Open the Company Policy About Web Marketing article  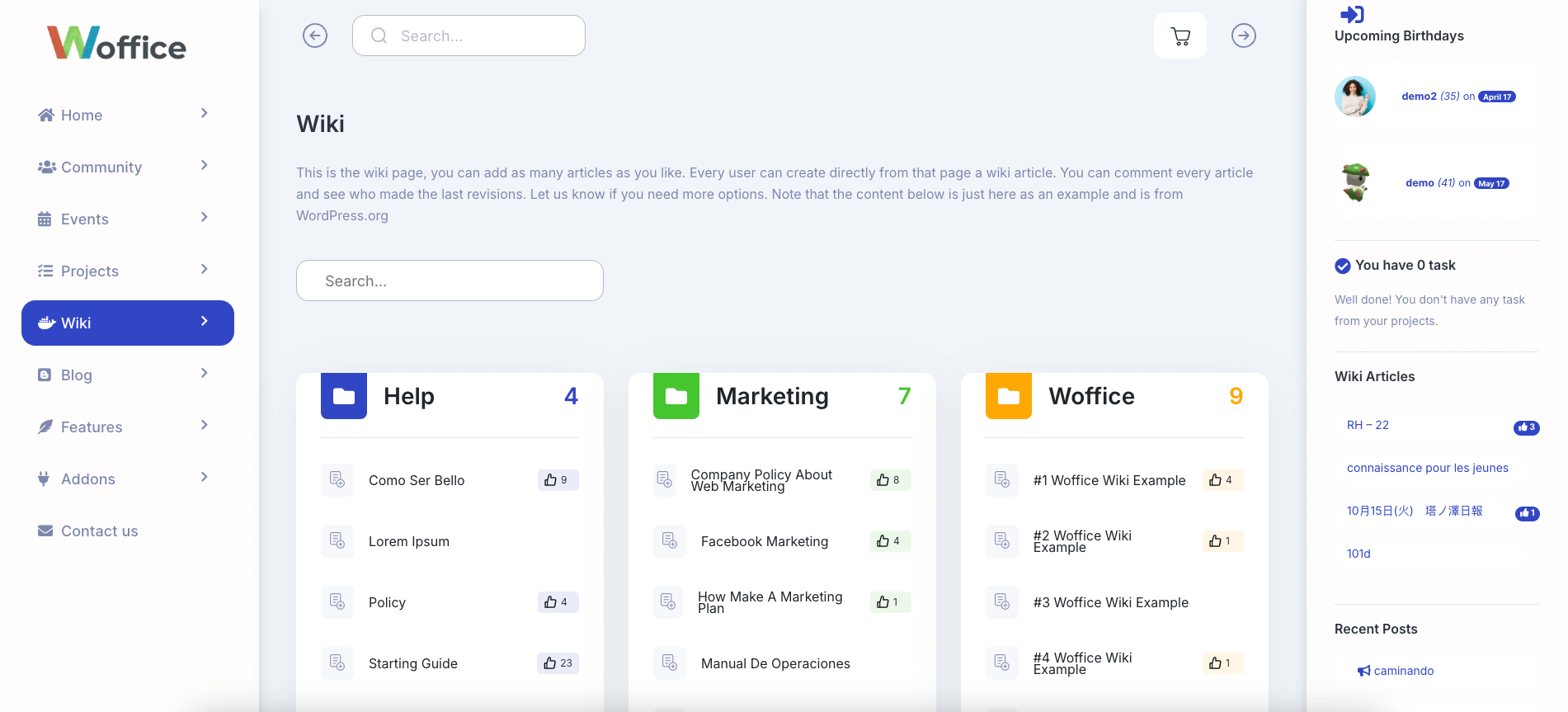pyautogui.click(x=761, y=480)
